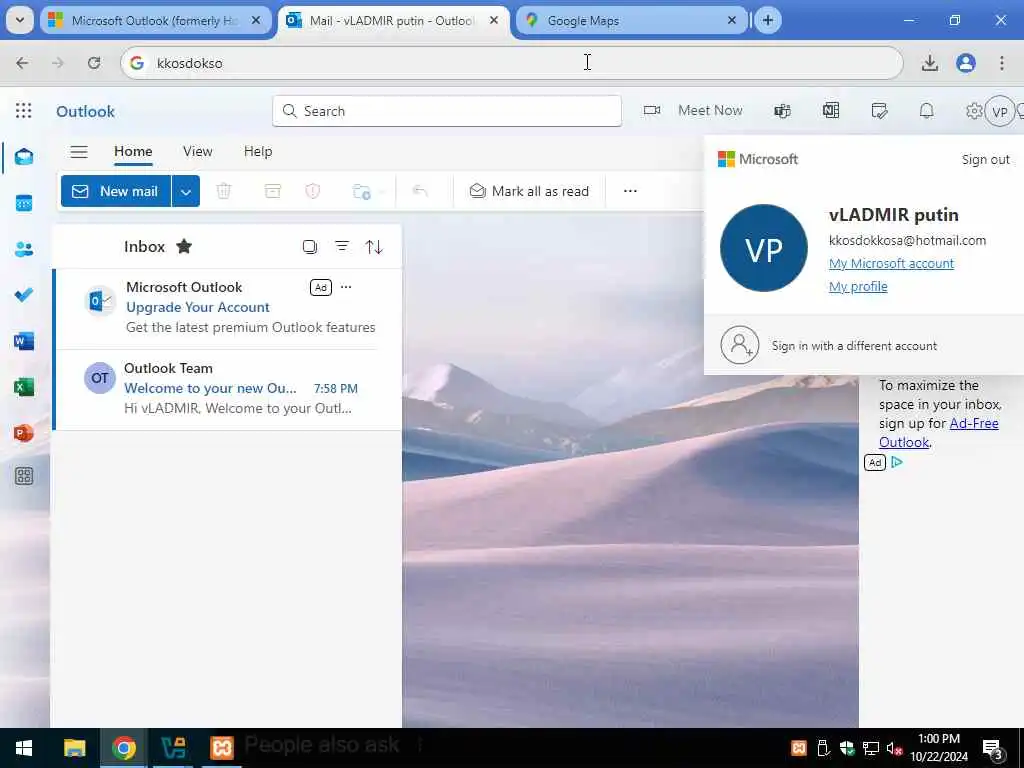Click the Select messages icon in Inbox

point(310,247)
